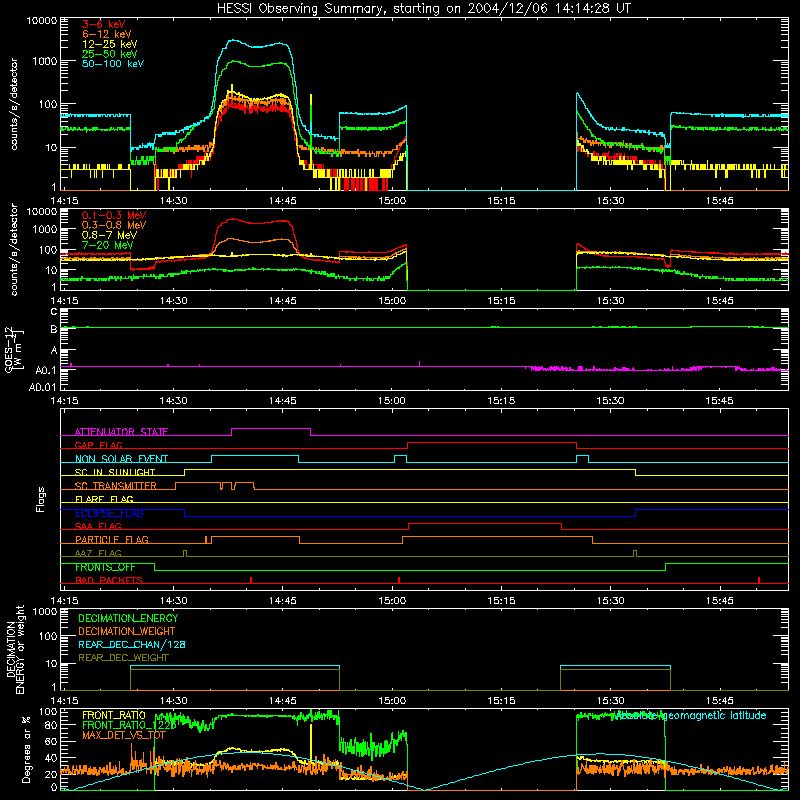Click the SAA_FLAG label
Viewport: 800px width, 800px height.
click(x=98, y=526)
